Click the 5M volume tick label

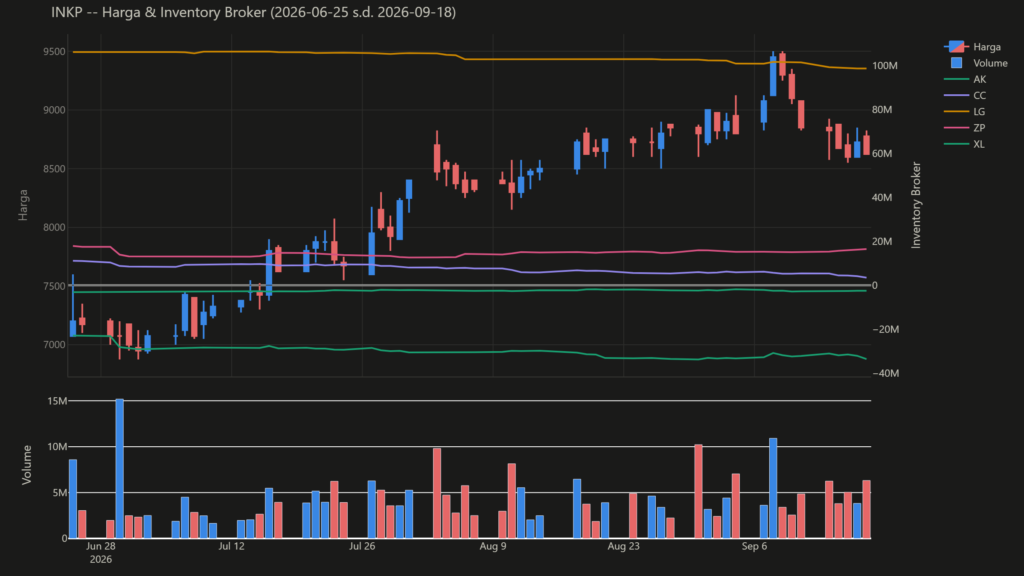59,493
